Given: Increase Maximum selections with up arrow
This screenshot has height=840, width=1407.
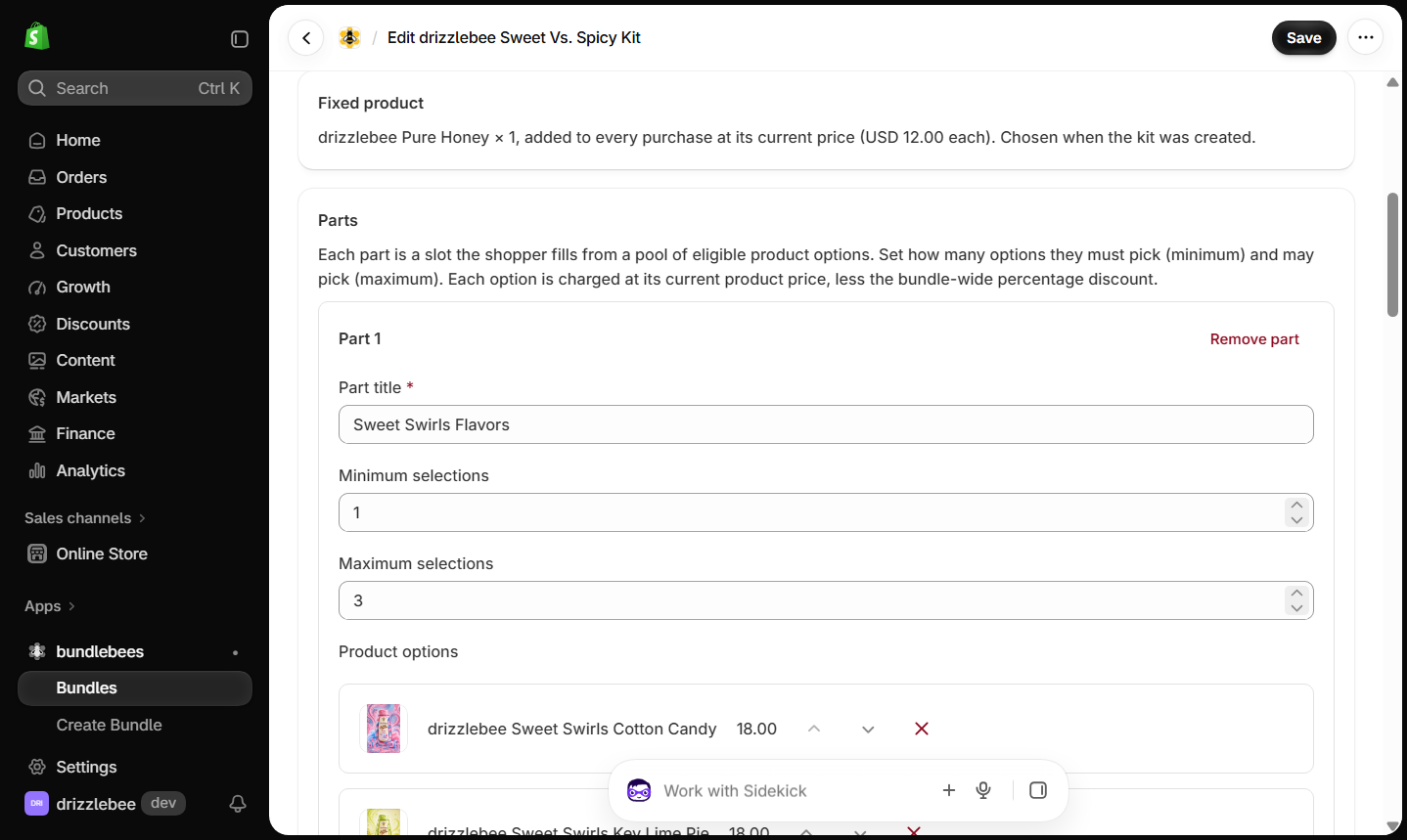Looking at the screenshot, I should tap(1296, 594).
